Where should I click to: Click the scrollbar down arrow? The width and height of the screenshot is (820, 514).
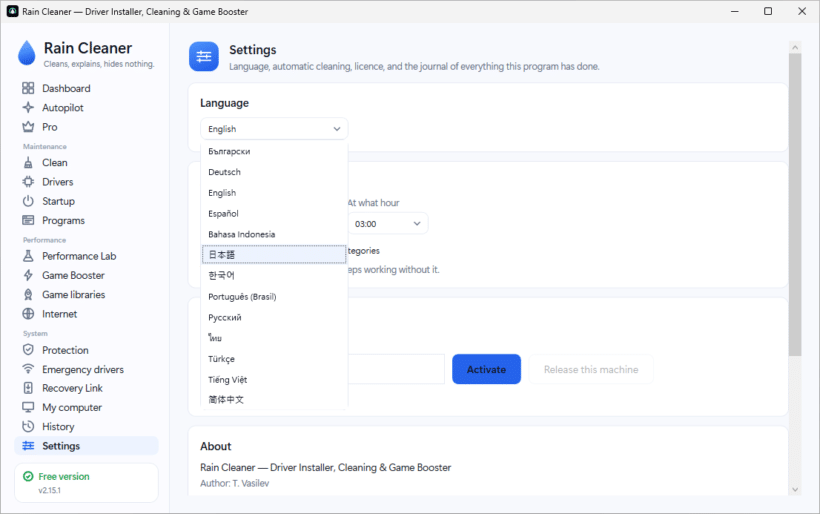click(795, 489)
